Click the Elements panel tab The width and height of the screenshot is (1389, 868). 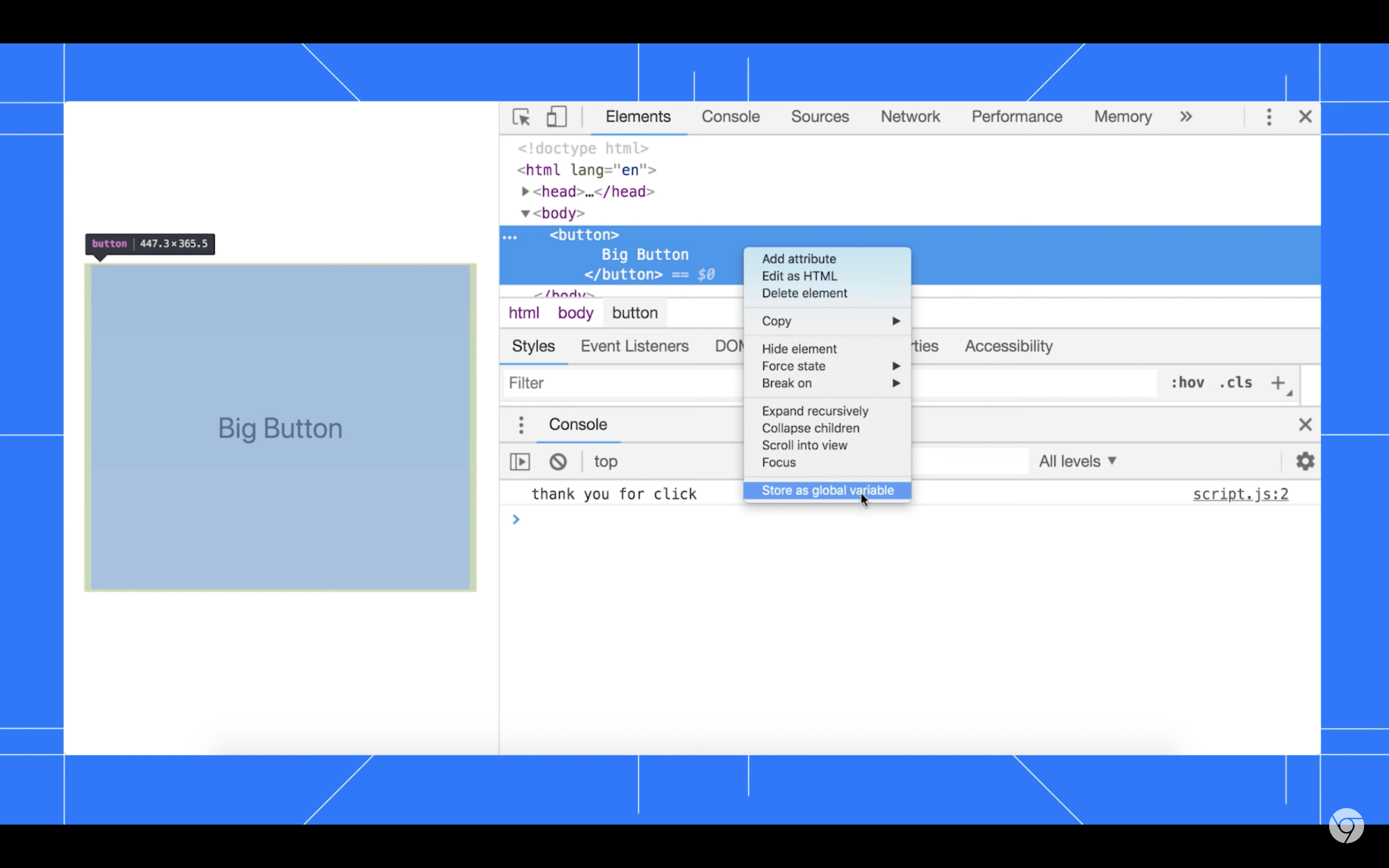[x=638, y=117]
